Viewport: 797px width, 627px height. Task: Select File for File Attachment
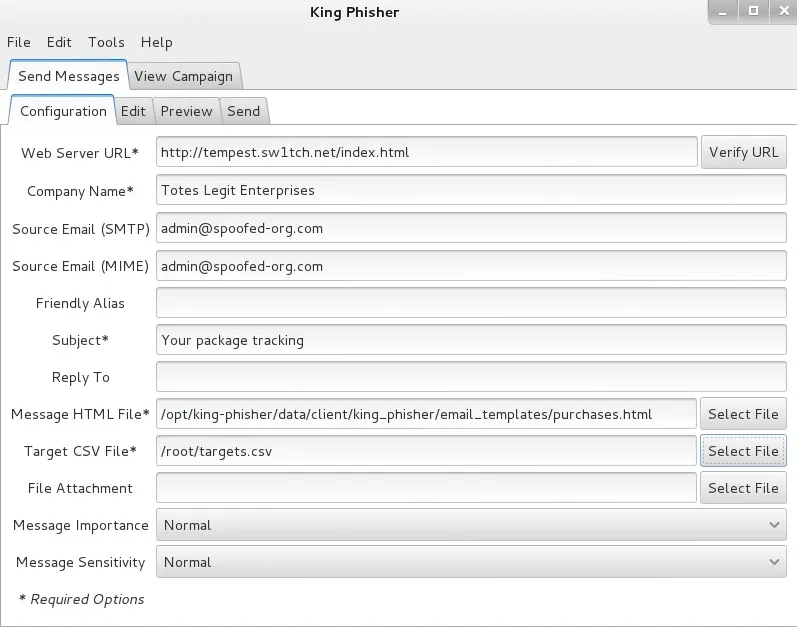click(743, 488)
